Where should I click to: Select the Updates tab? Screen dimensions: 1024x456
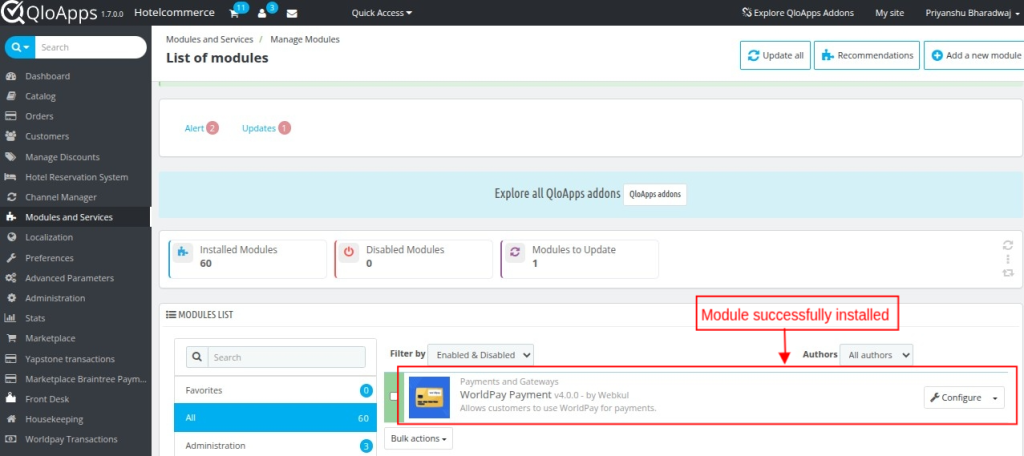click(259, 128)
